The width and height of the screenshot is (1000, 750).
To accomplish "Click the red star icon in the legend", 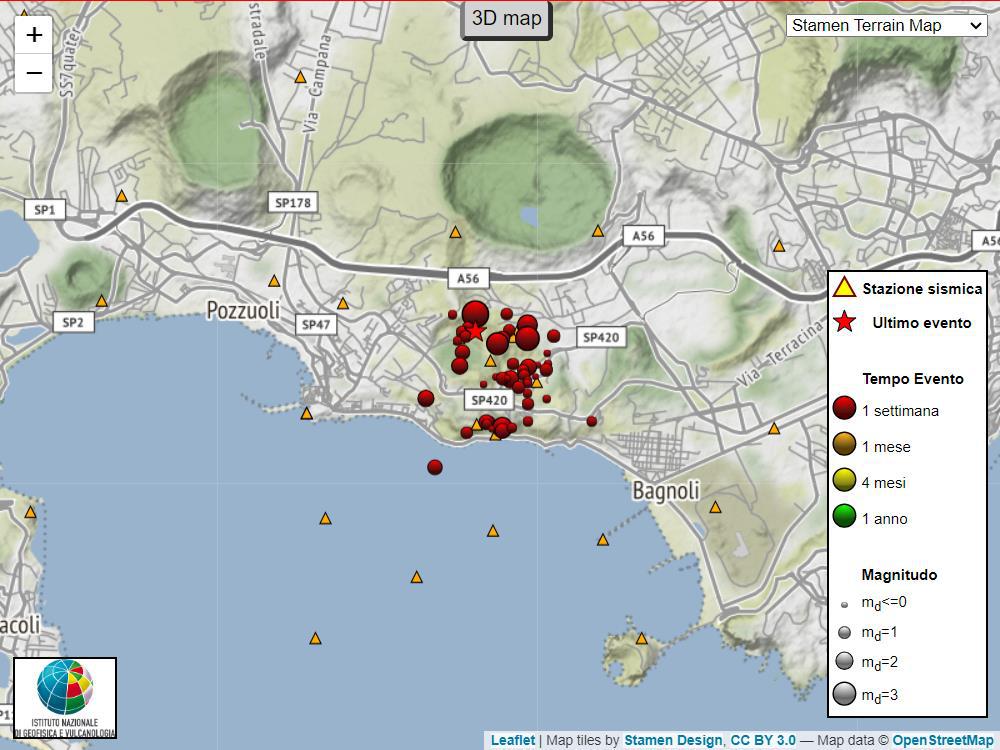I will click(845, 322).
